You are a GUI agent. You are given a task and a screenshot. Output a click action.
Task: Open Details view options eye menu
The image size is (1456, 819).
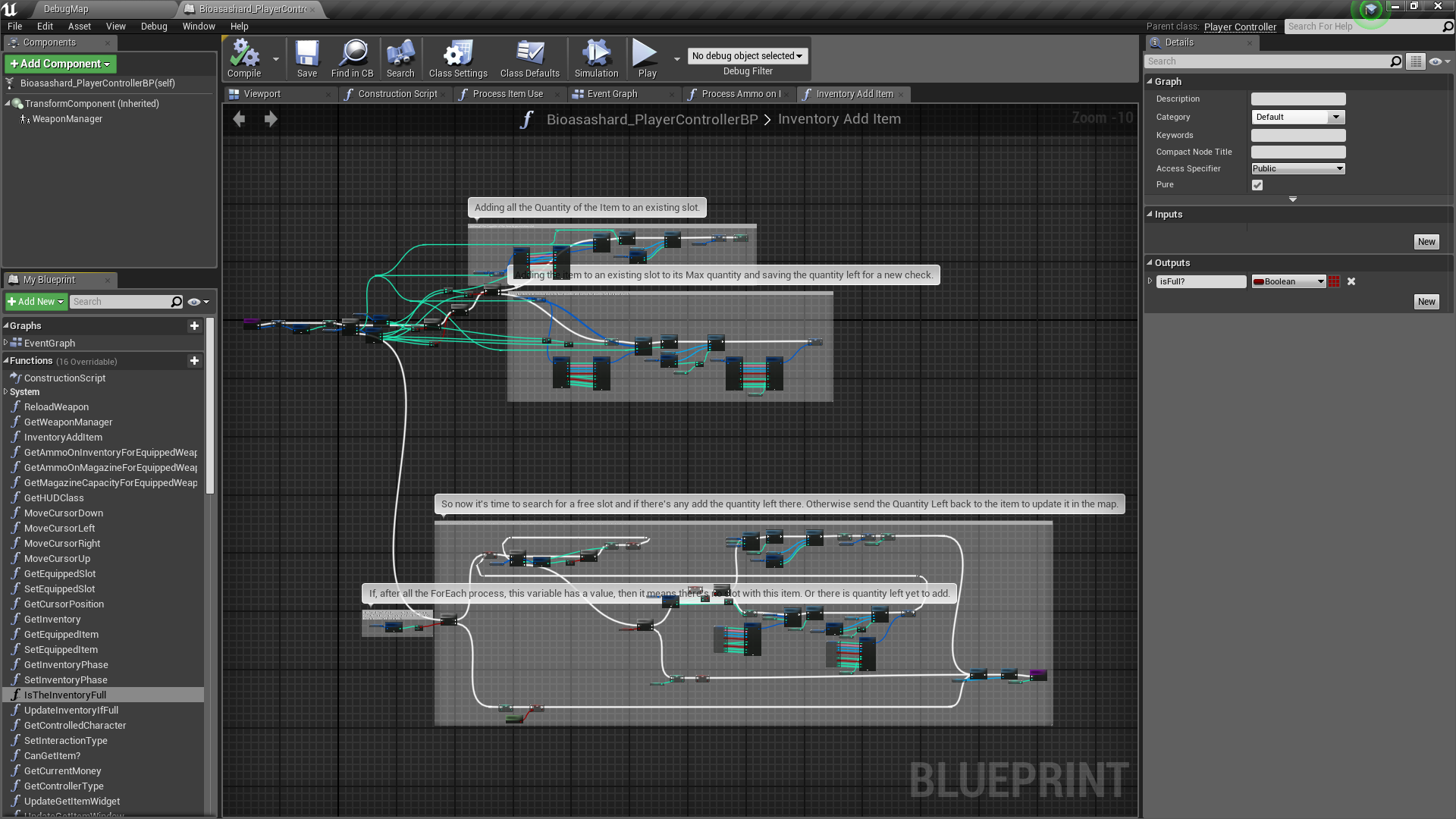[1439, 61]
